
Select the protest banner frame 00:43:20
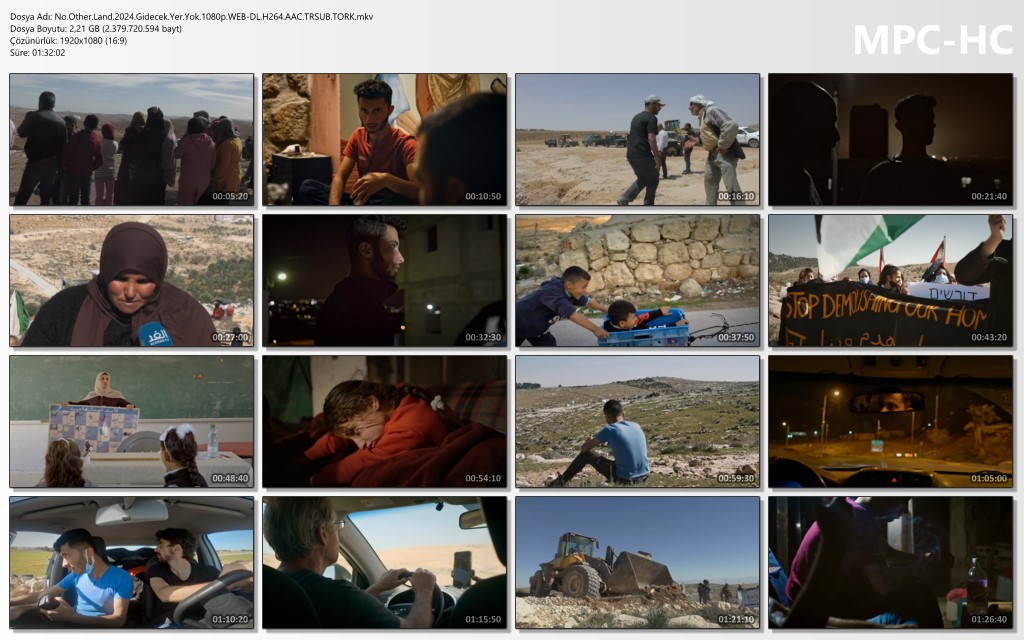click(890, 281)
